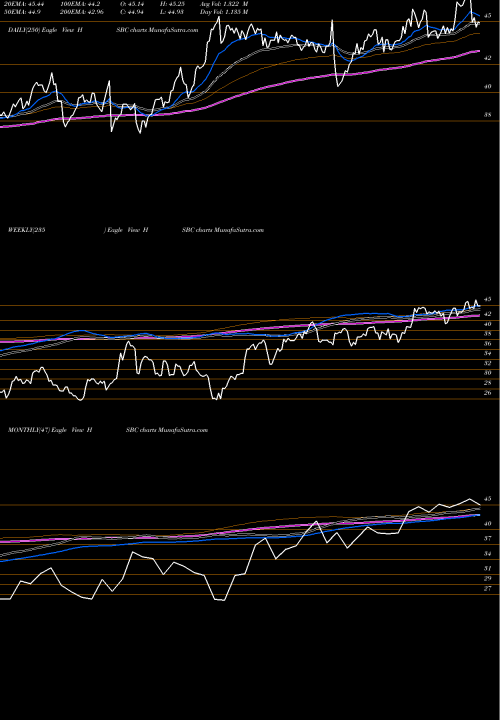Click the 26 axis label on weekly chart
Screen dimensions: 500x720
tap(488, 393)
